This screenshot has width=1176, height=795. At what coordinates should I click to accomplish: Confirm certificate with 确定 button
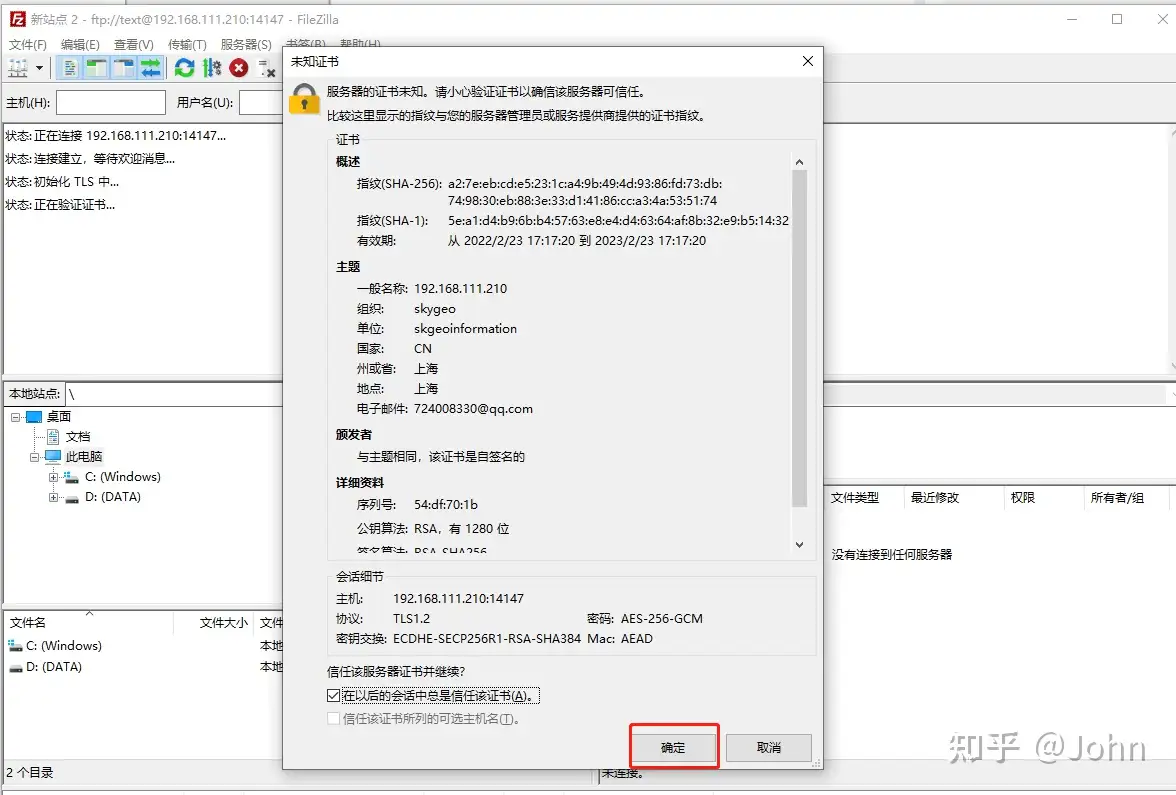pos(674,747)
